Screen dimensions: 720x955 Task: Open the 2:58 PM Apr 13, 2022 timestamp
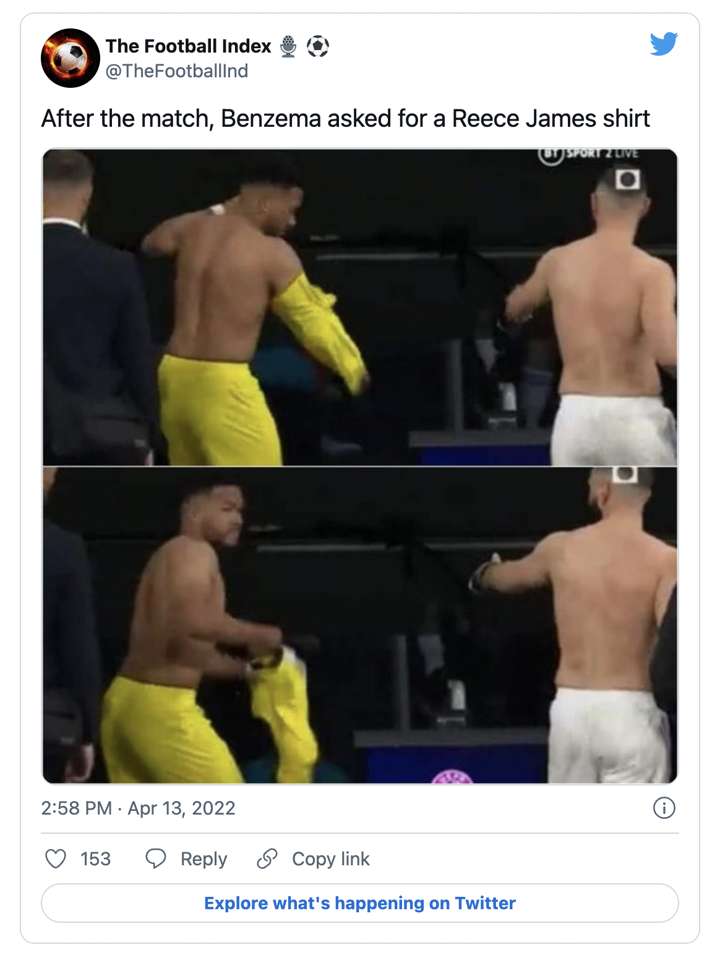[138, 808]
